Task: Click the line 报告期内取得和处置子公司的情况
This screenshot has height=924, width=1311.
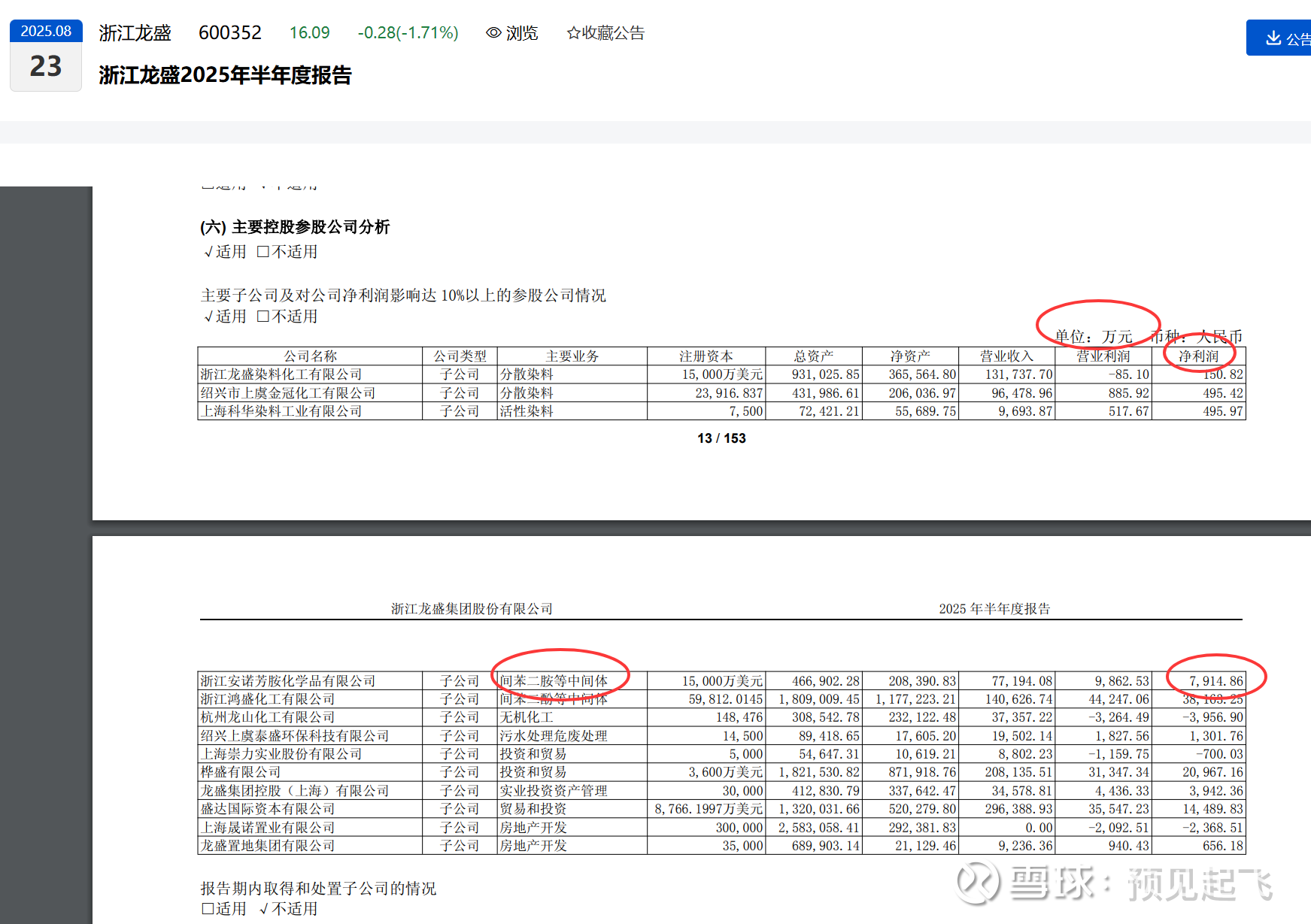Action: tap(318, 889)
